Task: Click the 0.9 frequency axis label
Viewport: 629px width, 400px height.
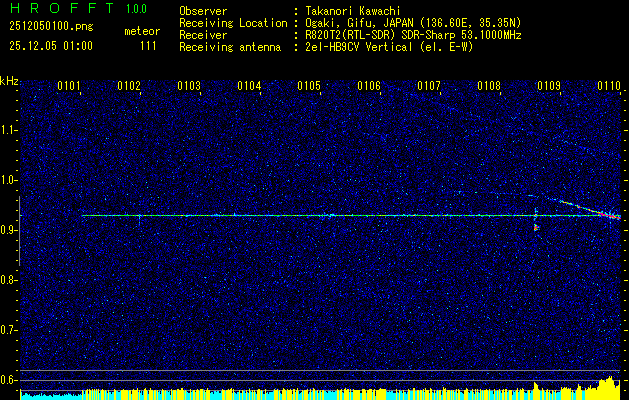Action: tap(9, 230)
